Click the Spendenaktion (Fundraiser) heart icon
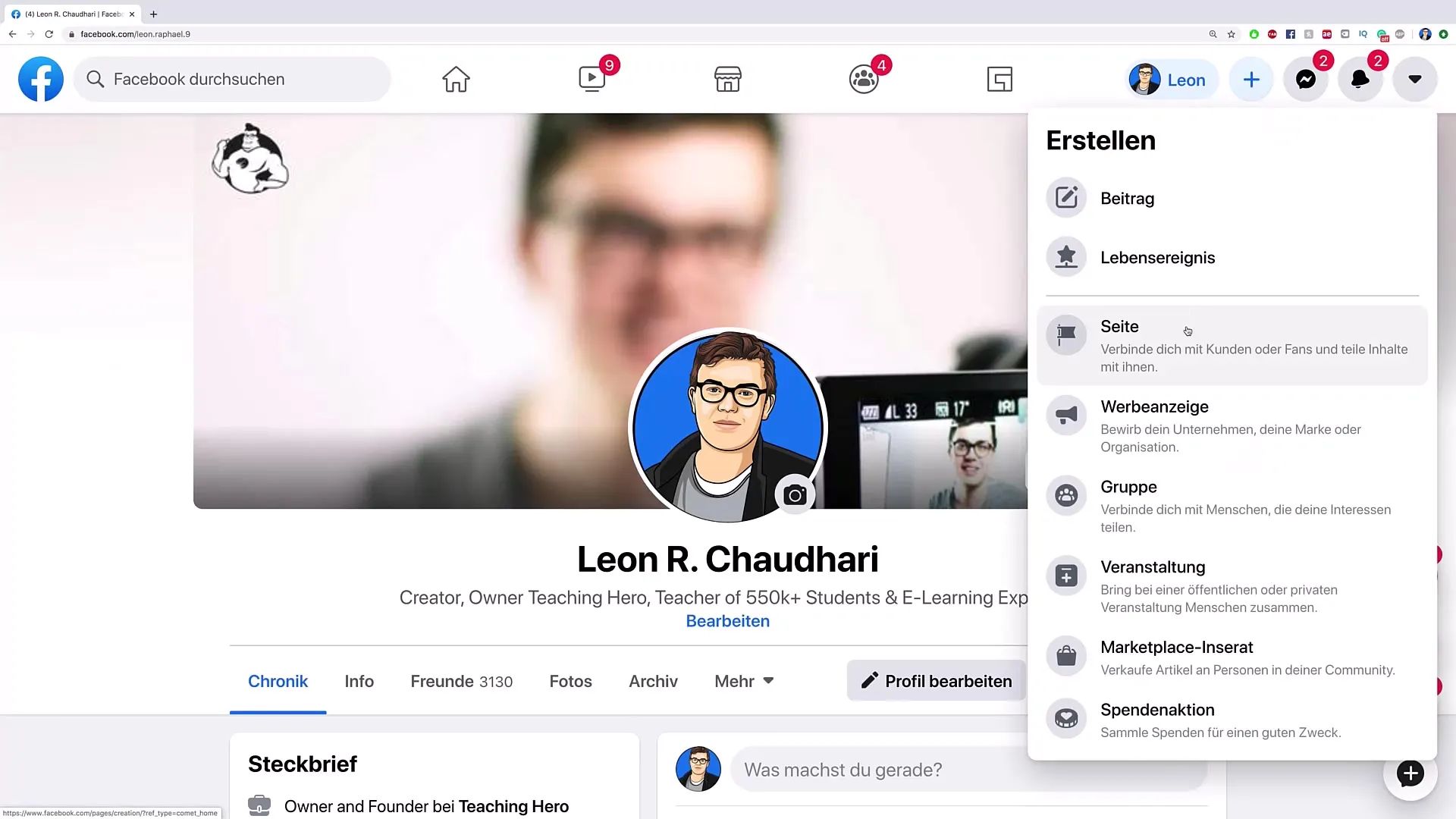This screenshot has height=819, width=1456. tap(1066, 718)
